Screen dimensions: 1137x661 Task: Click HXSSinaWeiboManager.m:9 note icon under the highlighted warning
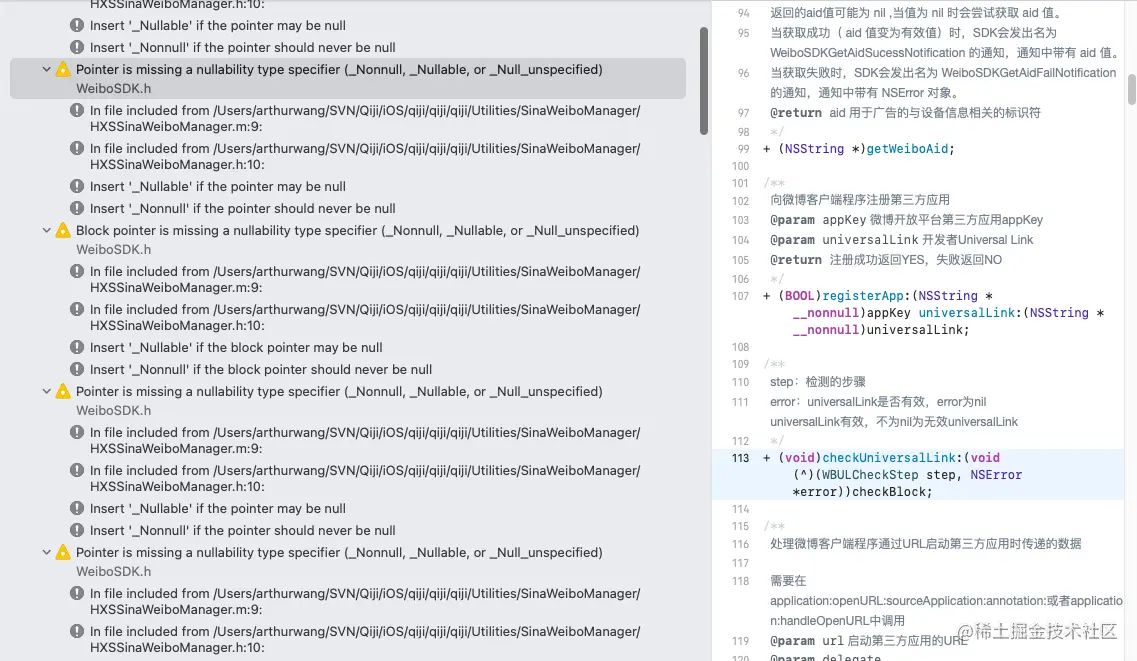(77, 110)
